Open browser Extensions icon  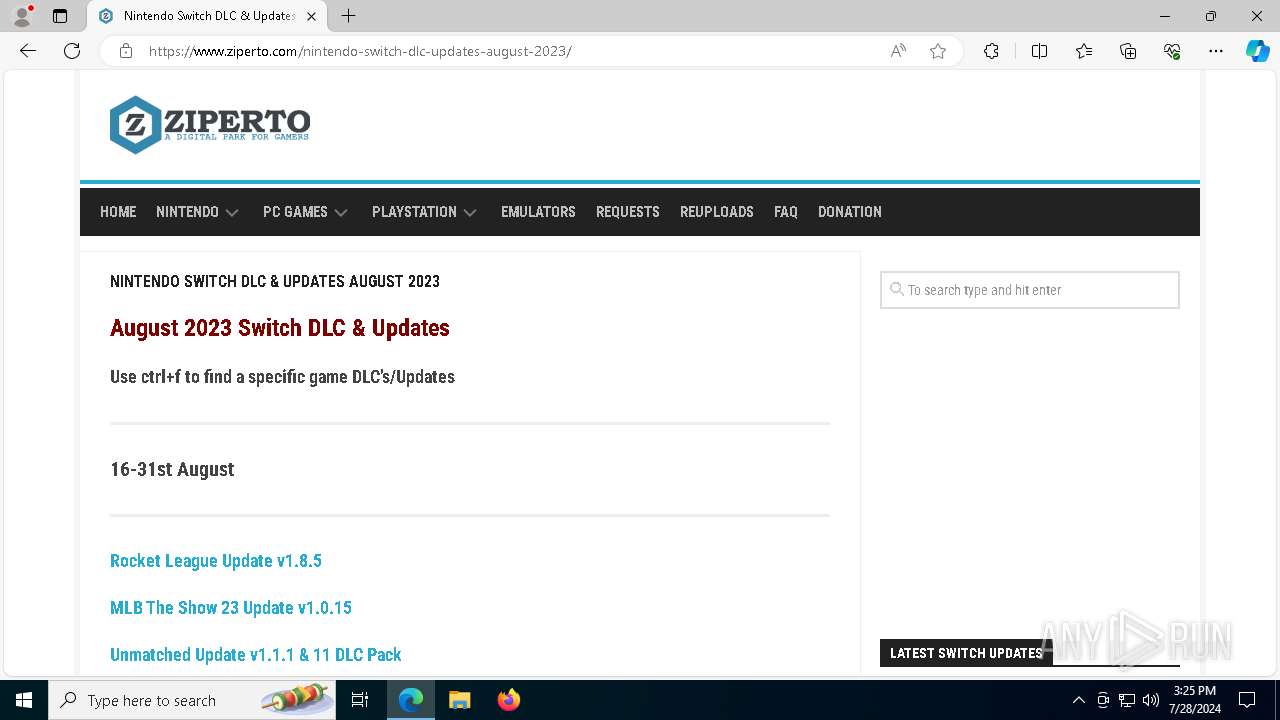(991, 51)
